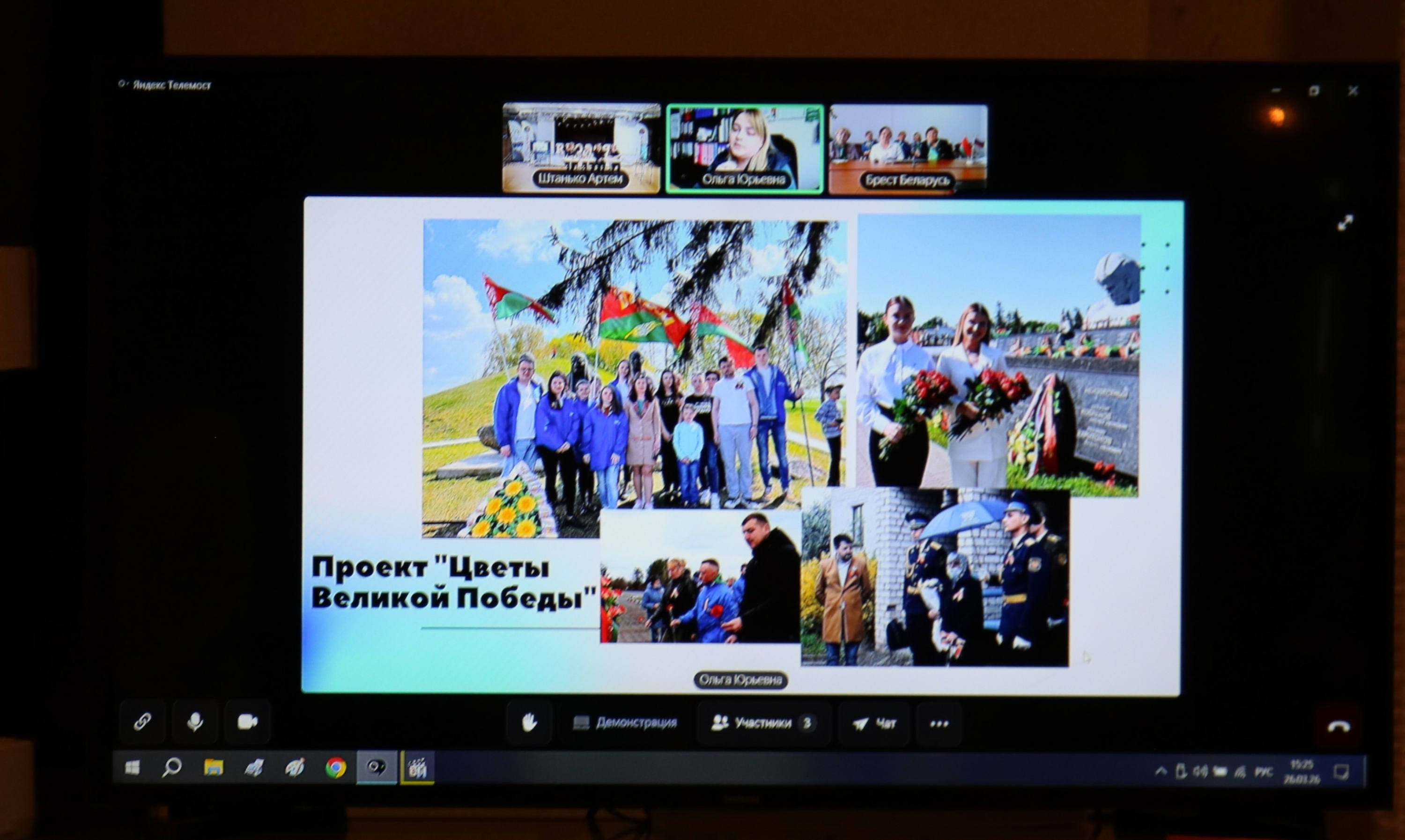Show hidden system tray icons
Viewport: 1405px width, 840px height.
(x=1161, y=771)
